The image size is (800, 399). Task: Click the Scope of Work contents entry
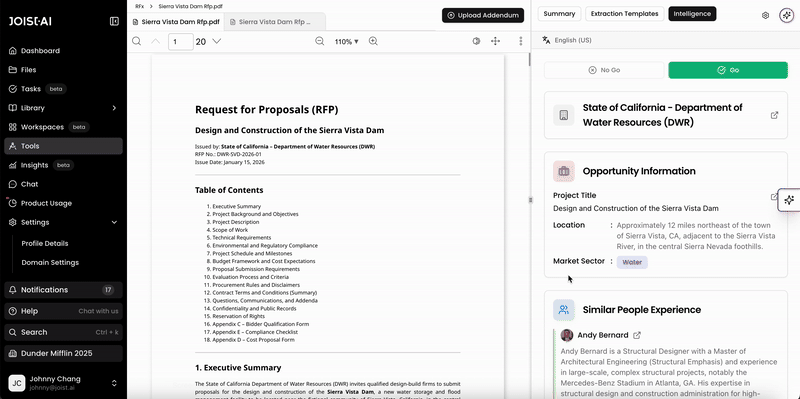click(x=231, y=230)
